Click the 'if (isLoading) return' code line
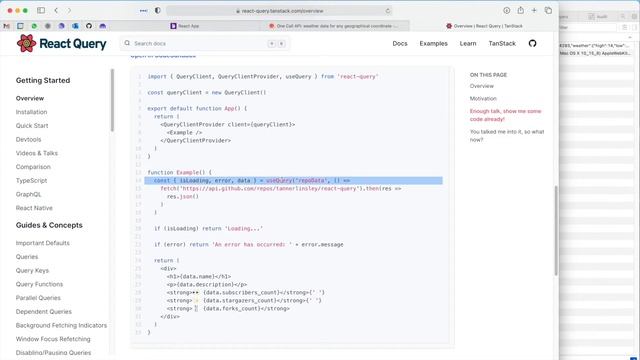 click(x=208, y=229)
